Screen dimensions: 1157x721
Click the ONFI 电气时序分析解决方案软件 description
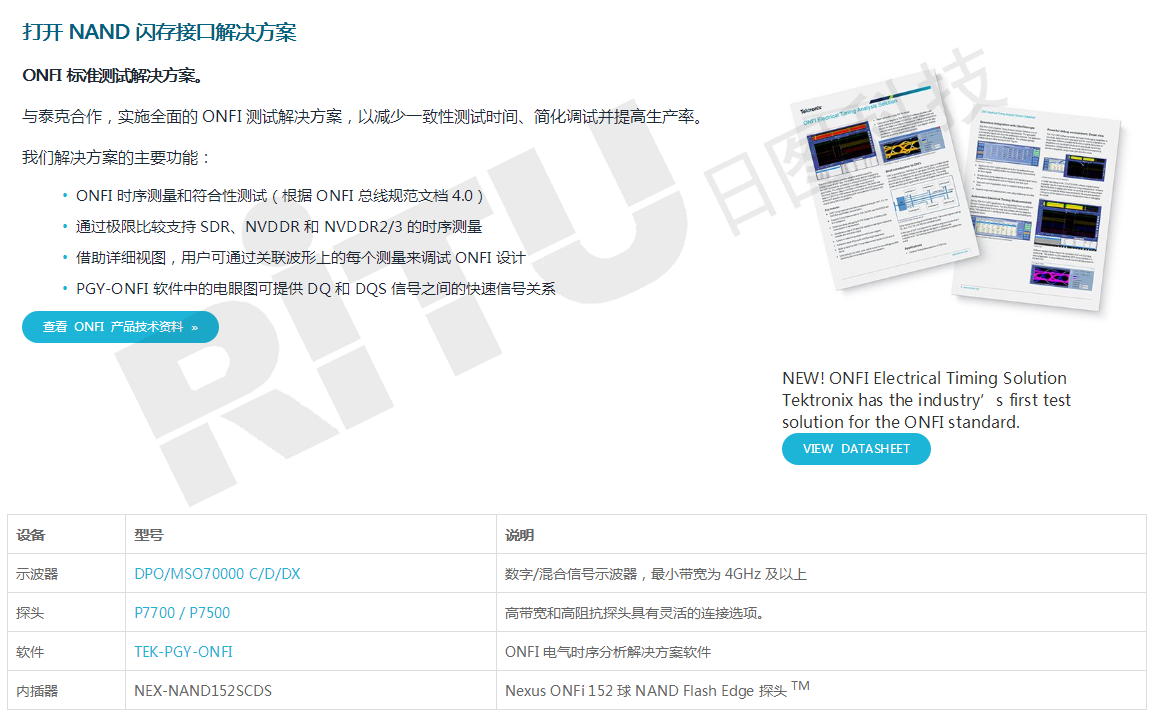pyautogui.click(x=607, y=652)
